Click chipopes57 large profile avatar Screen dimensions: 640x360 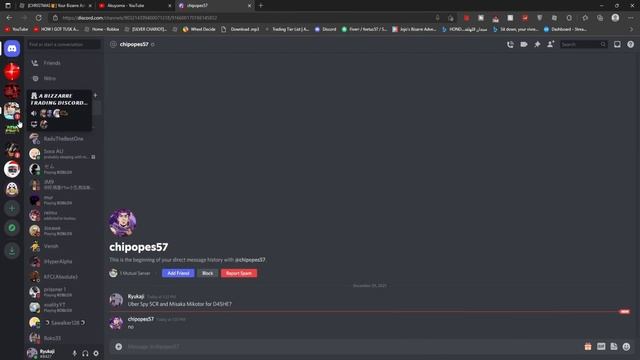coord(123,223)
